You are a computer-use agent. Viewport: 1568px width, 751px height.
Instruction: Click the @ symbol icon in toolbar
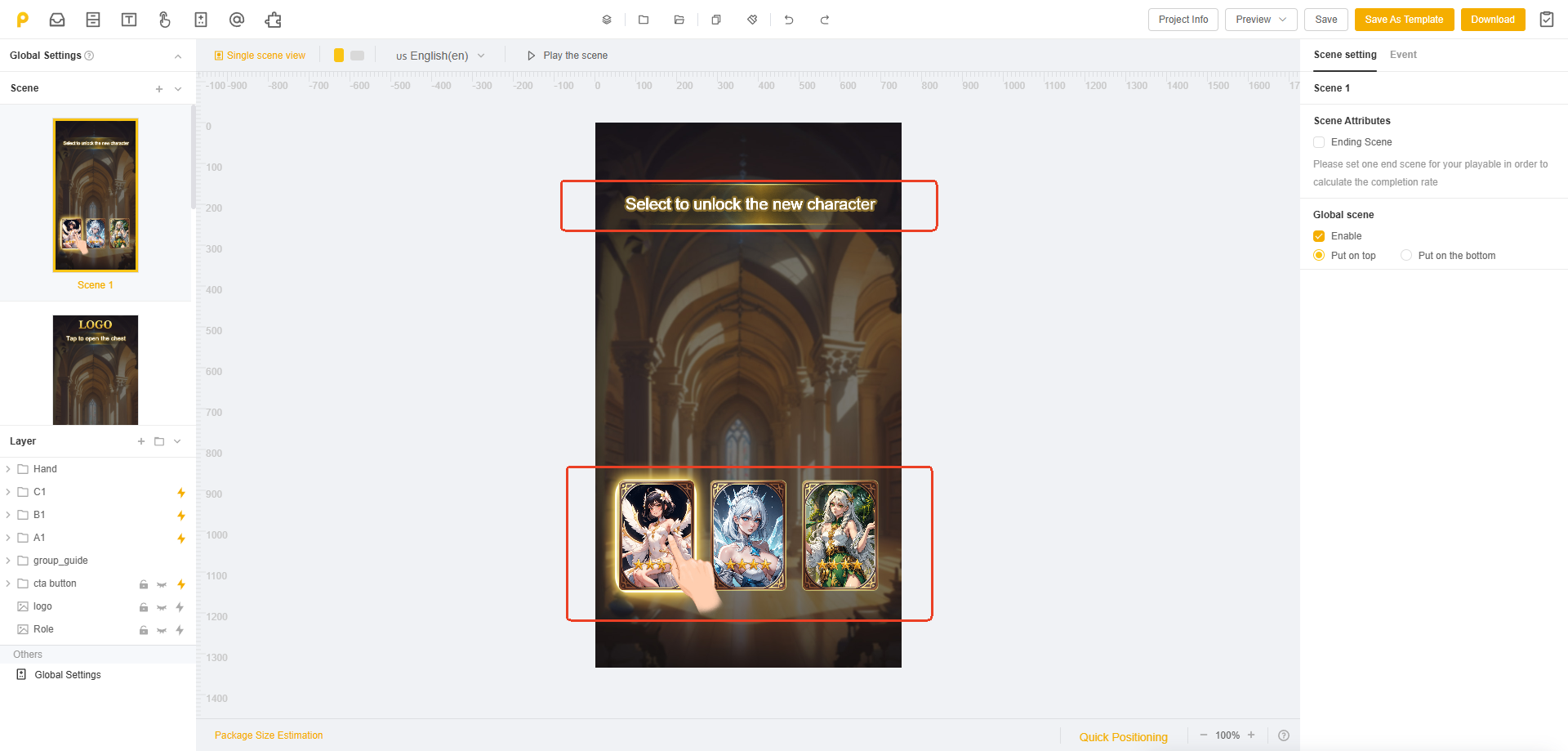pyautogui.click(x=237, y=20)
